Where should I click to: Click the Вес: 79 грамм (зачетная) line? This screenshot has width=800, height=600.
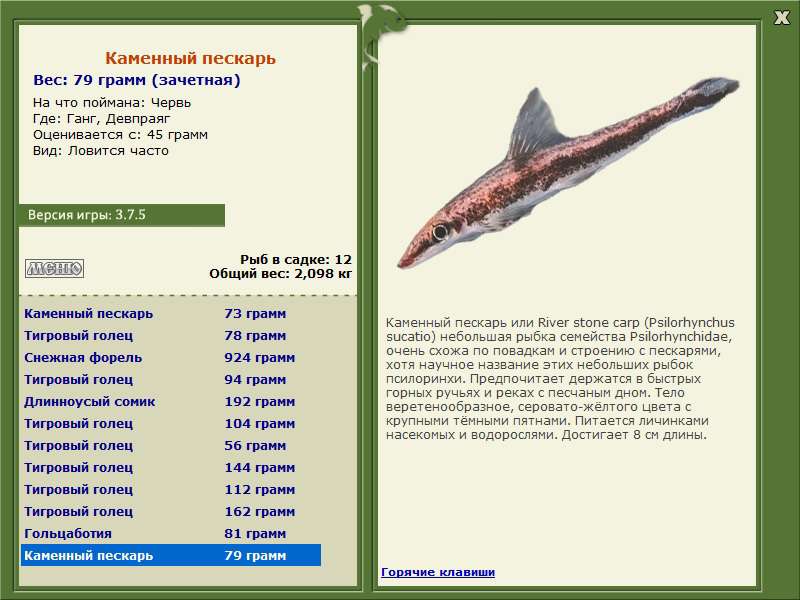coord(137,81)
